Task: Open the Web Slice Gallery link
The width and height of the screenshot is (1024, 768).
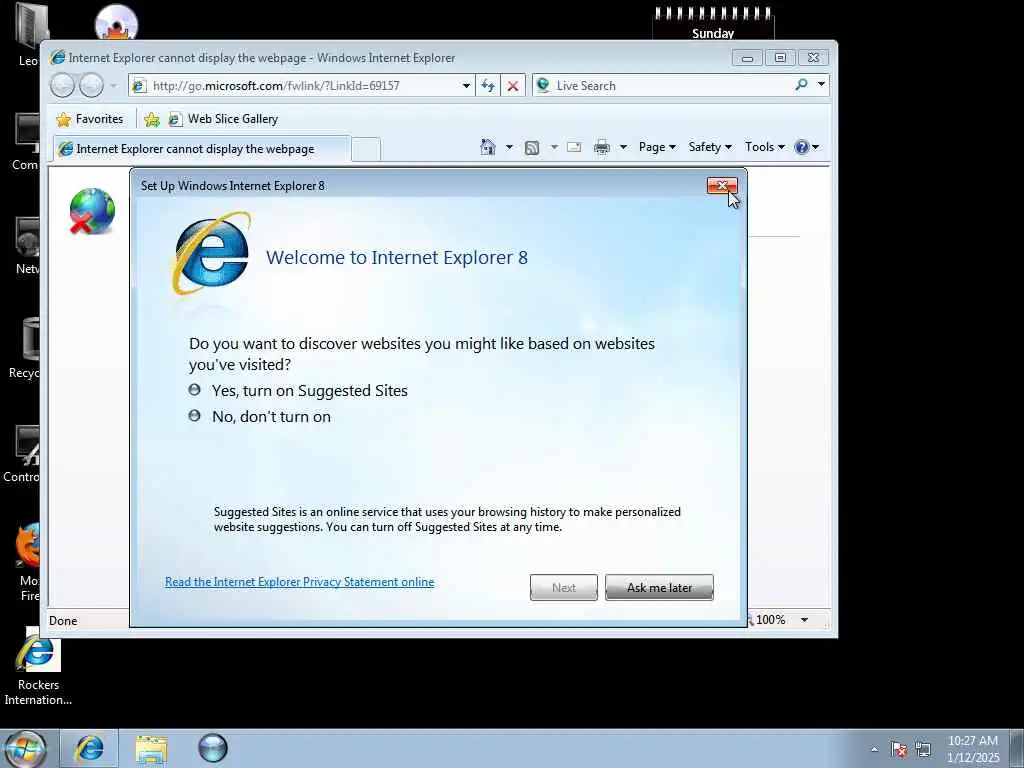Action: 224,119
